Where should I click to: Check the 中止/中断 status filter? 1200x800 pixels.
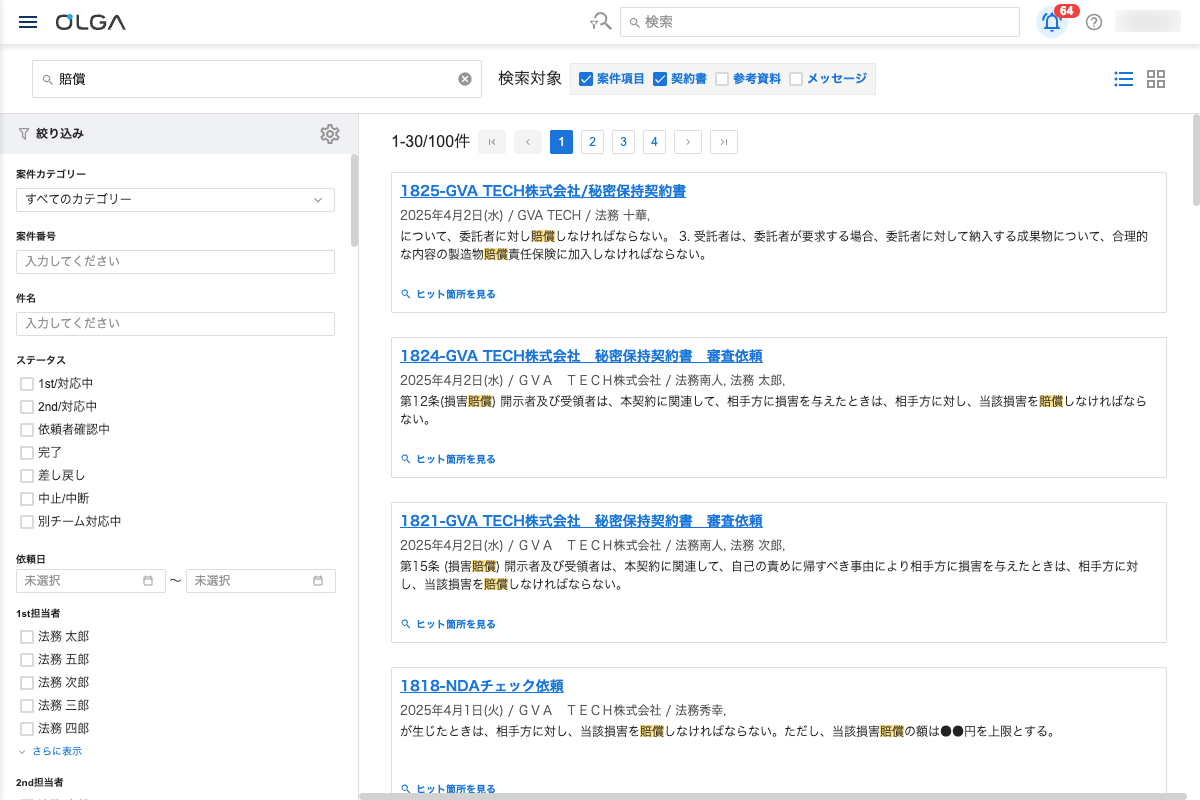pyautogui.click(x=27, y=499)
